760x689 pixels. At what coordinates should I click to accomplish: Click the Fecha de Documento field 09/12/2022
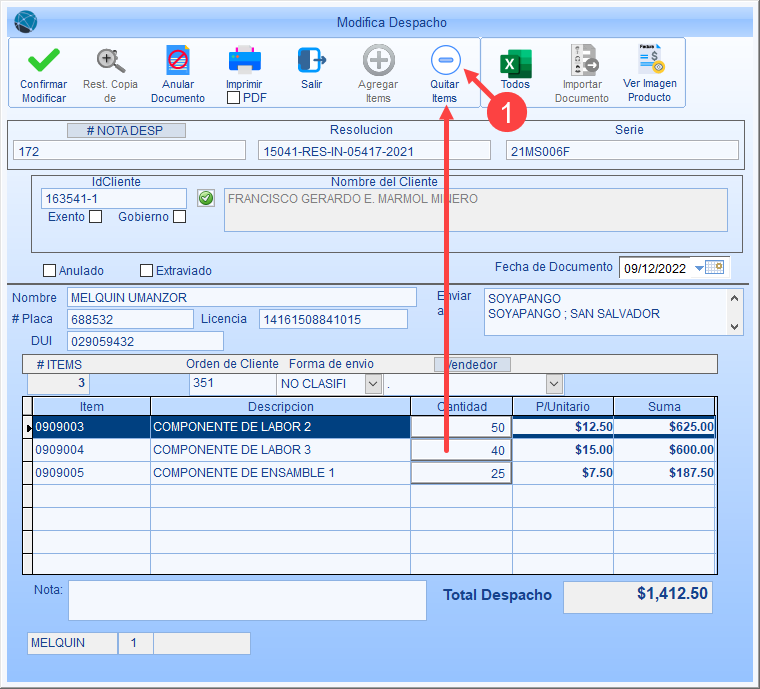pyautogui.click(x=655, y=268)
